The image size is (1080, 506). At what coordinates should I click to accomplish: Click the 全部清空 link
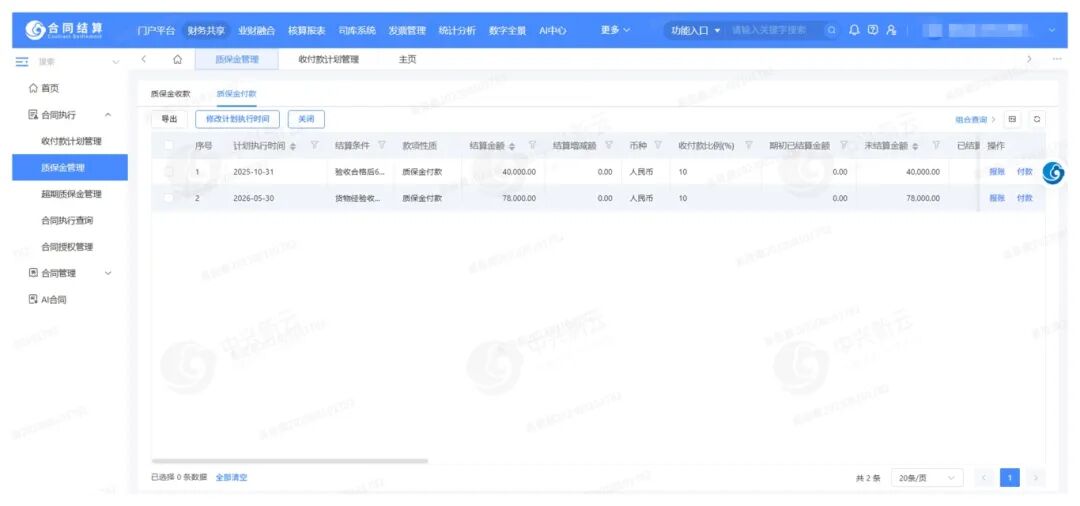click(x=231, y=478)
